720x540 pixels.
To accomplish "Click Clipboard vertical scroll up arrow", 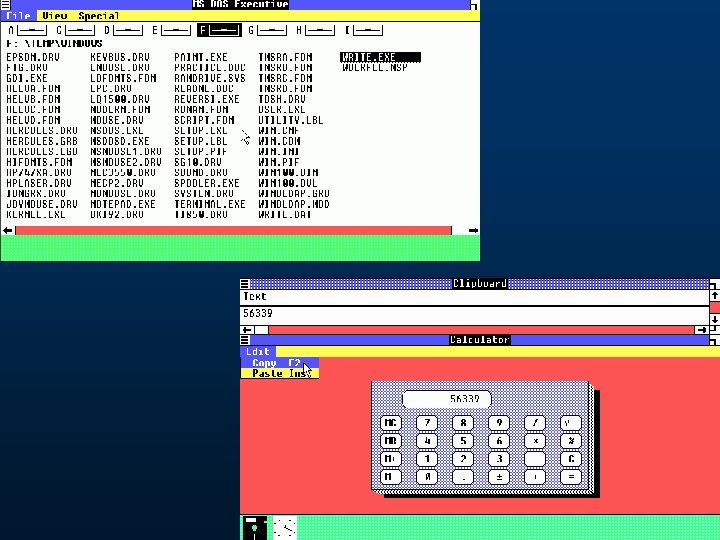I will click(x=715, y=296).
